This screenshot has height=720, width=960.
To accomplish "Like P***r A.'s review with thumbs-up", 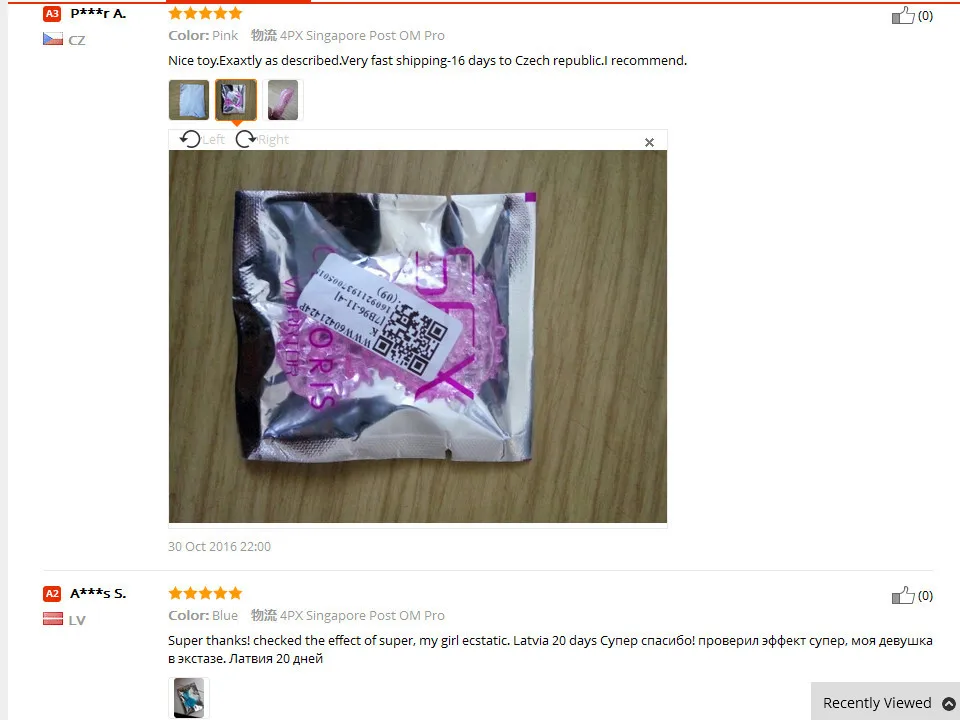I will click(x=903, y=15).
